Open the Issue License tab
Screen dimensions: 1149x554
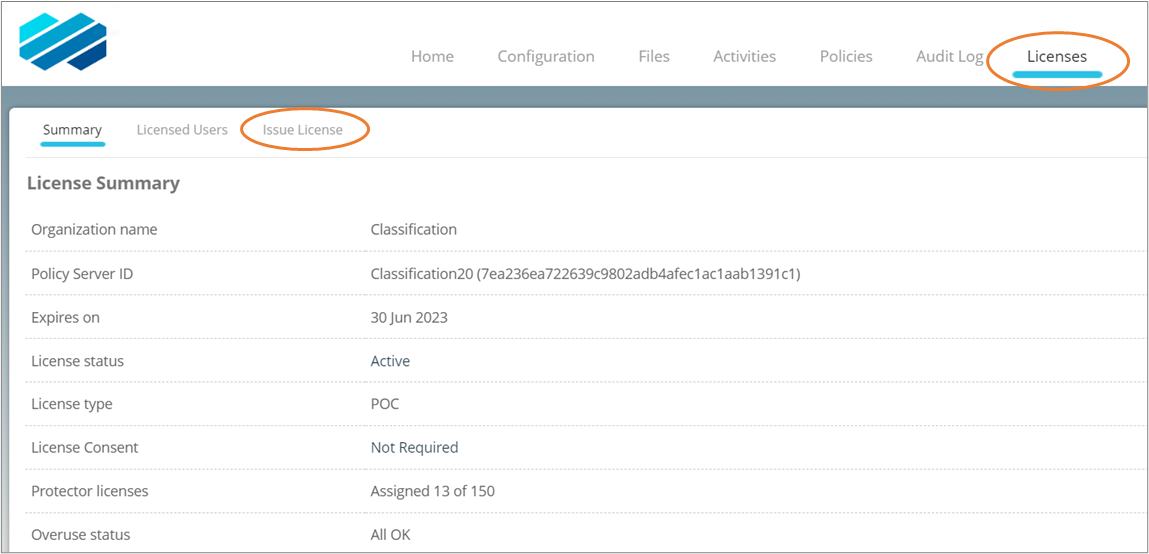(x=303, y=130)
